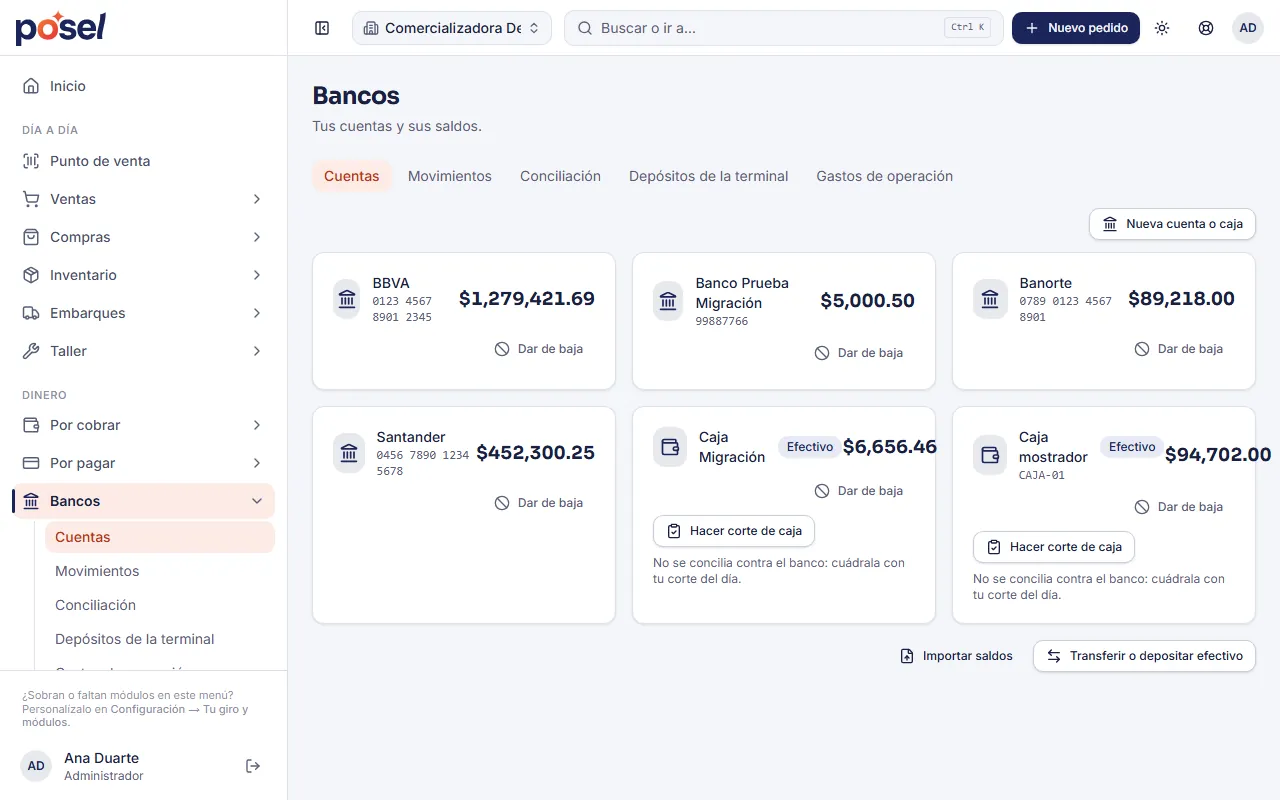Expand the Embarques menu chevron

pyautogui.click(x=257, y=313)
